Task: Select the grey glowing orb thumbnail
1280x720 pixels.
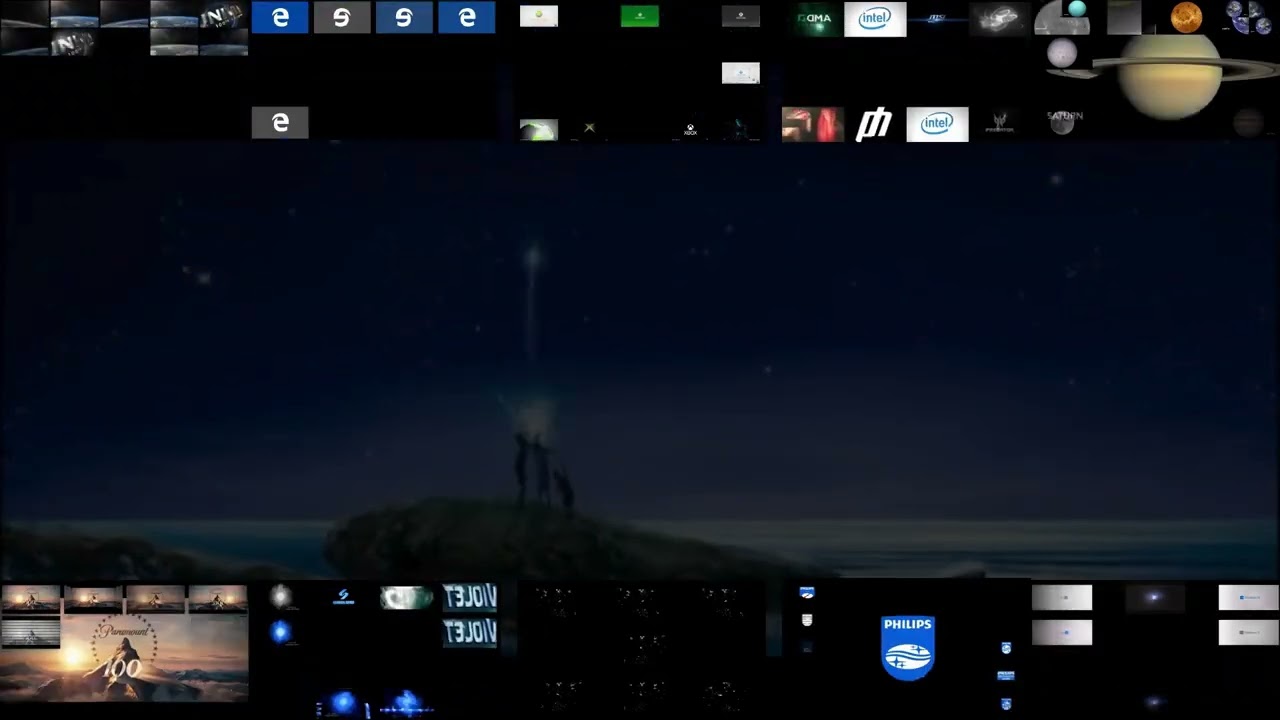Action: click(282, 597)
